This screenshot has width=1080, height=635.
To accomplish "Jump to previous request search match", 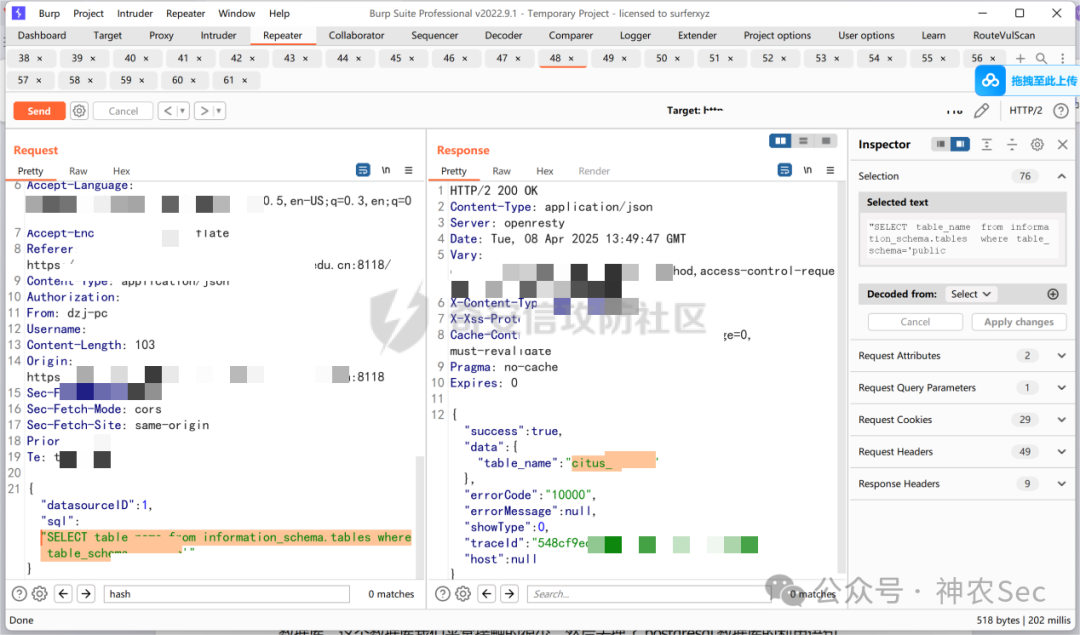I will [63, 594].
